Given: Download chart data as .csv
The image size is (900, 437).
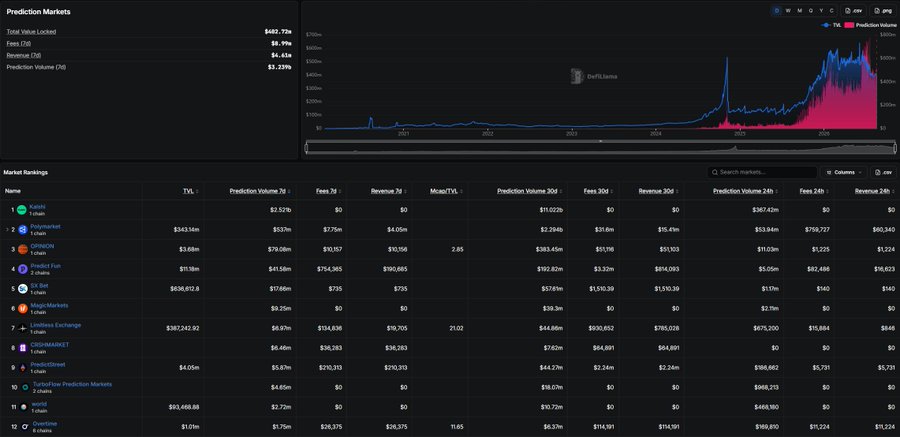Looking at the screenshot, I should tap(854, 10).
